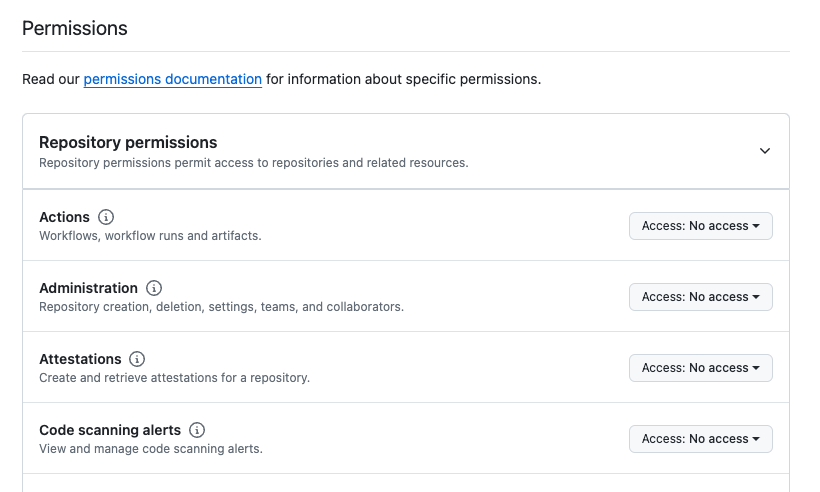
Task: Click the info icon beside Administration
Action: tap(154, 288)
